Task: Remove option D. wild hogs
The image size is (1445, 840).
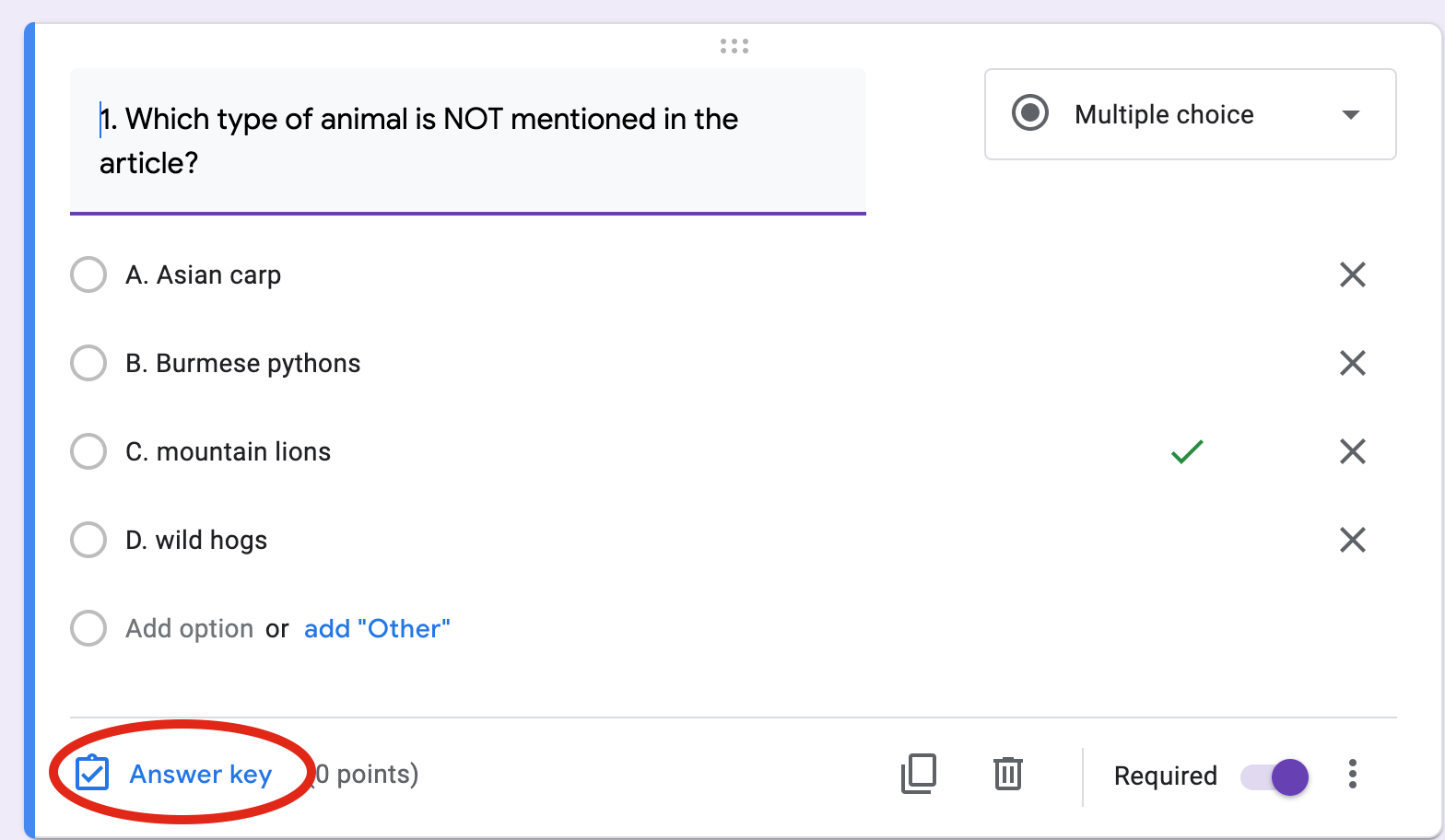Action: pos(1352,540)
